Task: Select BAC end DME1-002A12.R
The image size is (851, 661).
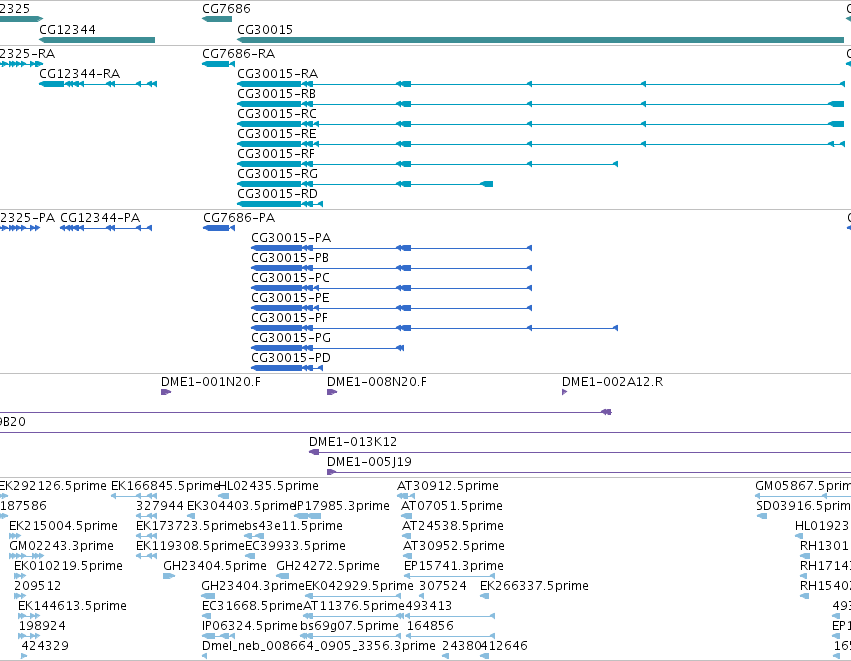Action: pos(612,382)
